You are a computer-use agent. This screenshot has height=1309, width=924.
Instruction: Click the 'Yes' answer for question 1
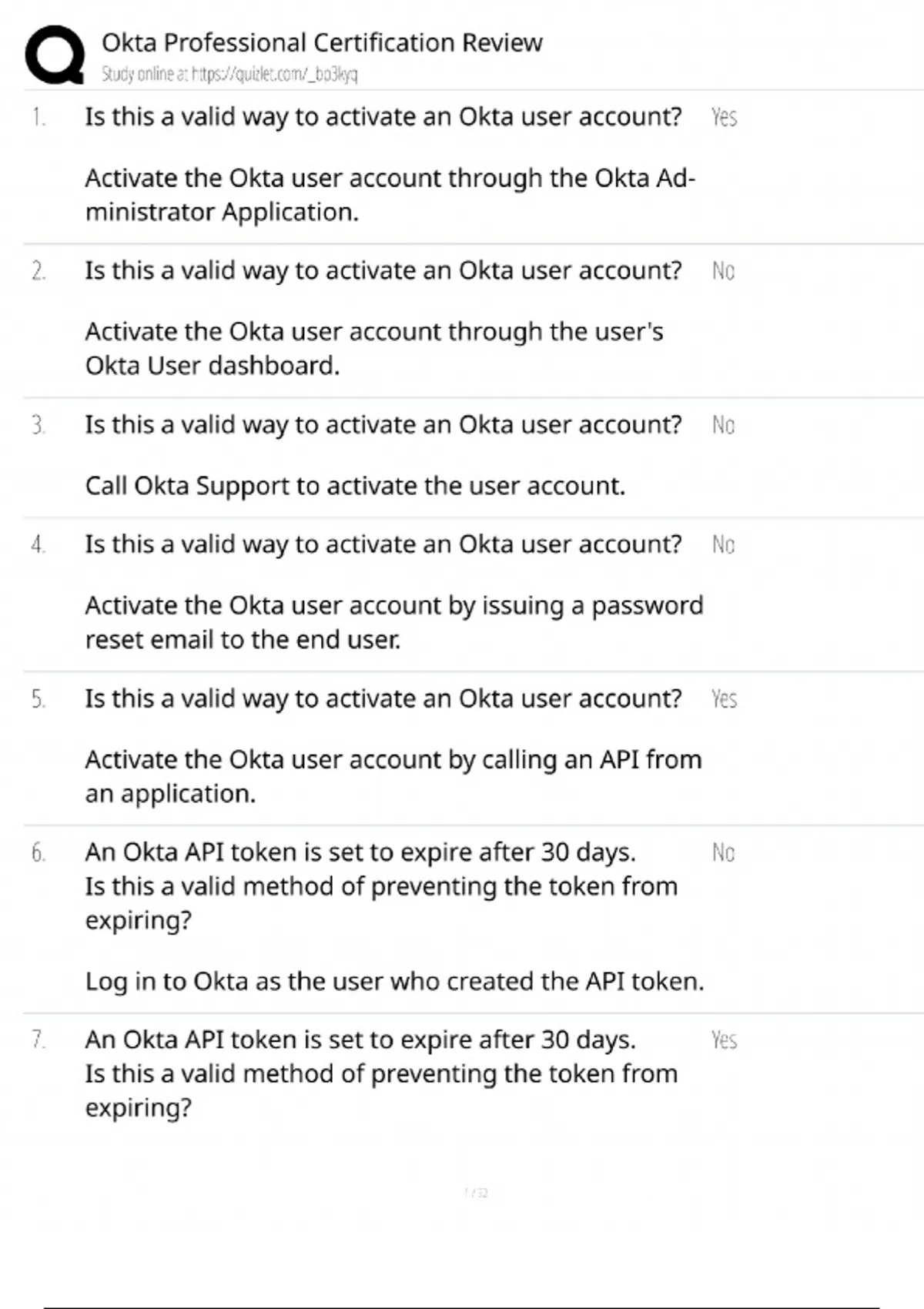click(x=724, y=117)
